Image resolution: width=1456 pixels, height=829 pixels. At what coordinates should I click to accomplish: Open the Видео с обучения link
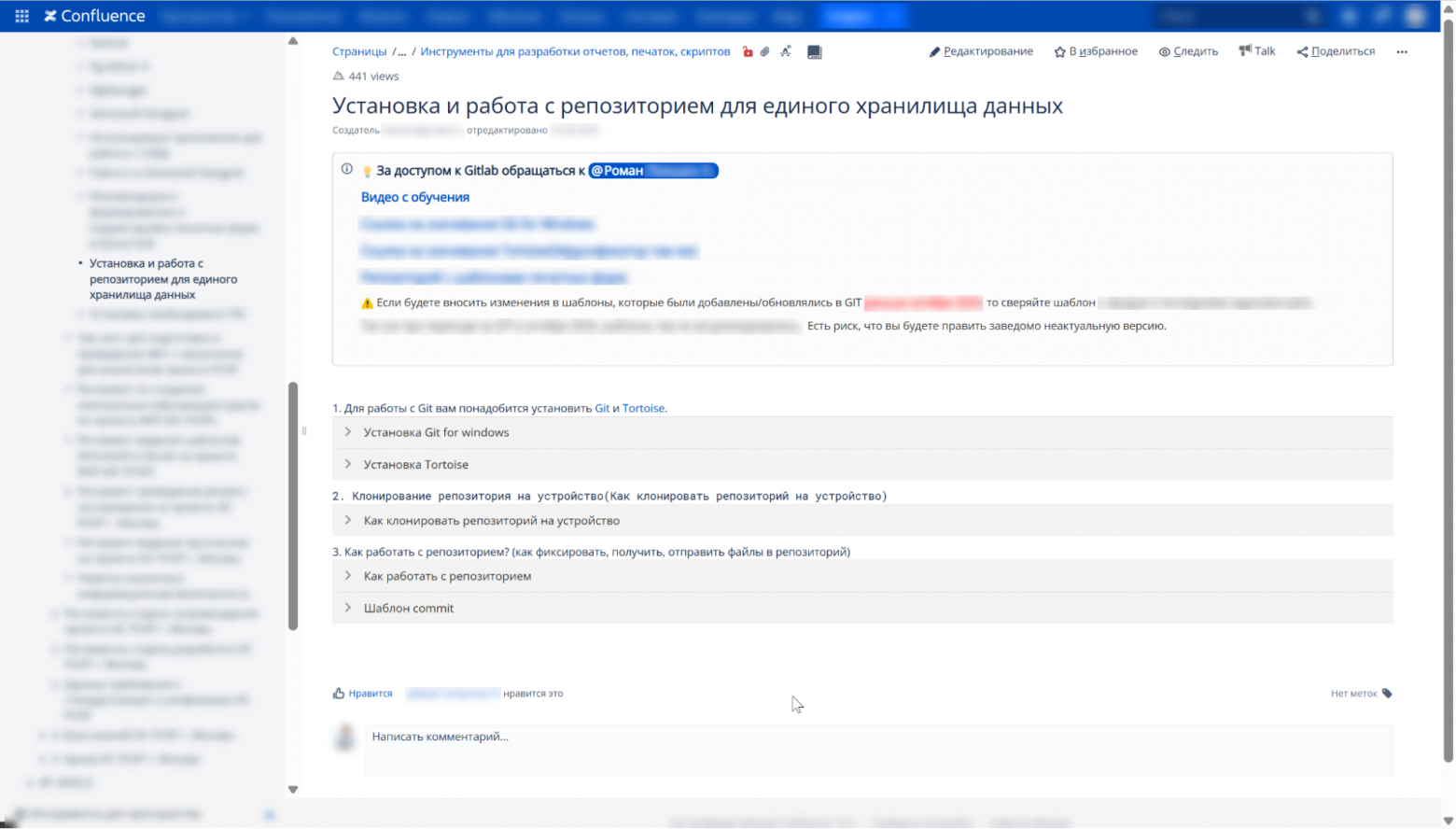[x=414, y=197]
